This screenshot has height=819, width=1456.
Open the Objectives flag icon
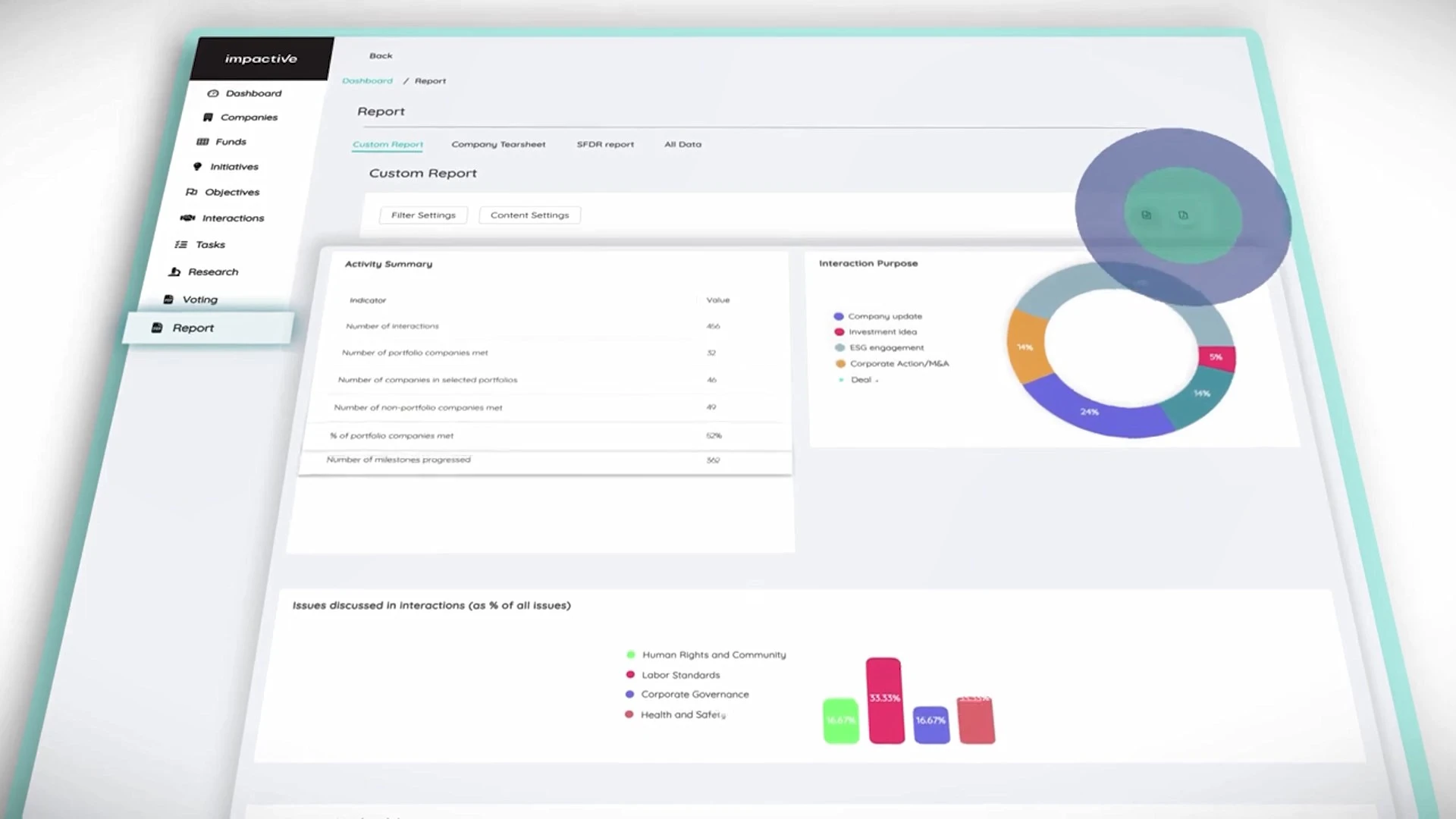192,193
